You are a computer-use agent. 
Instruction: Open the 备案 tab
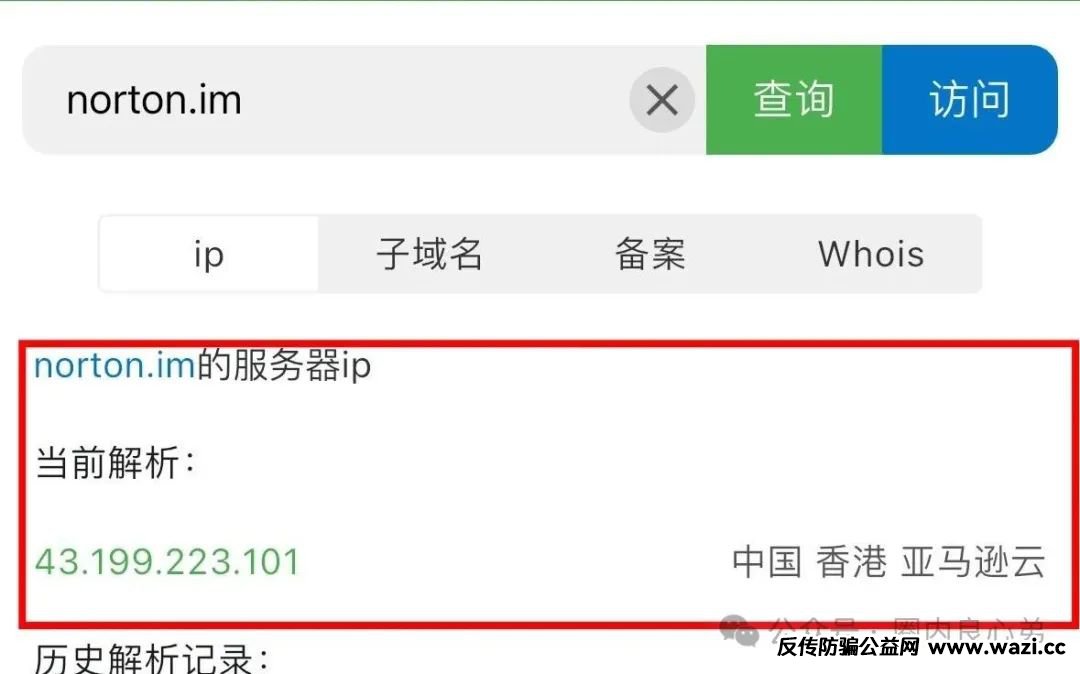(x=650, y=254)
